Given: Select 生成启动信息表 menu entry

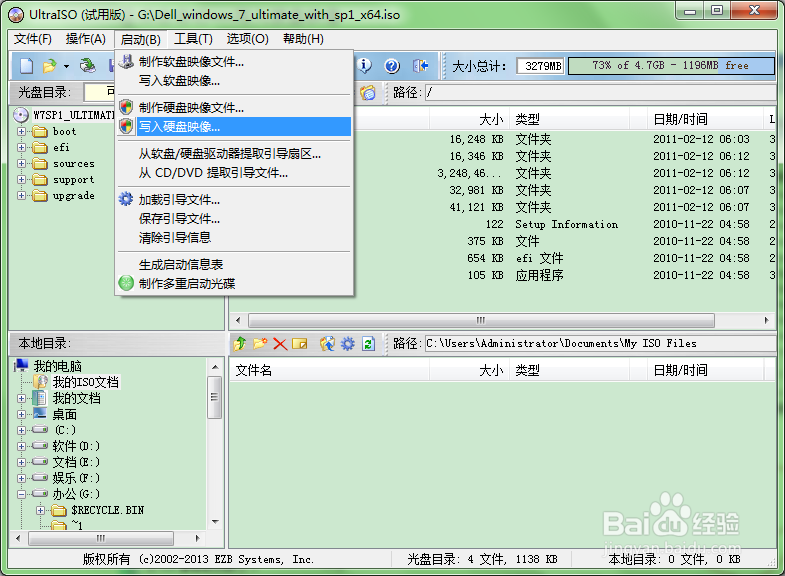Looking at the screenshot, I should pos(234,264).
